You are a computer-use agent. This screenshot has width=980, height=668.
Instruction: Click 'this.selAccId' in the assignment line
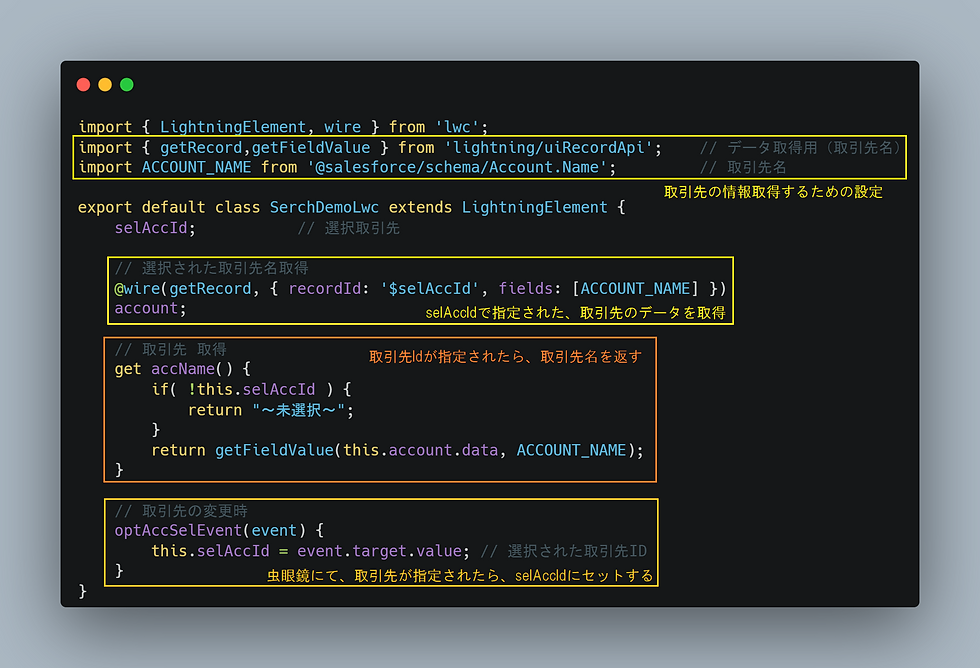[210, 551]
